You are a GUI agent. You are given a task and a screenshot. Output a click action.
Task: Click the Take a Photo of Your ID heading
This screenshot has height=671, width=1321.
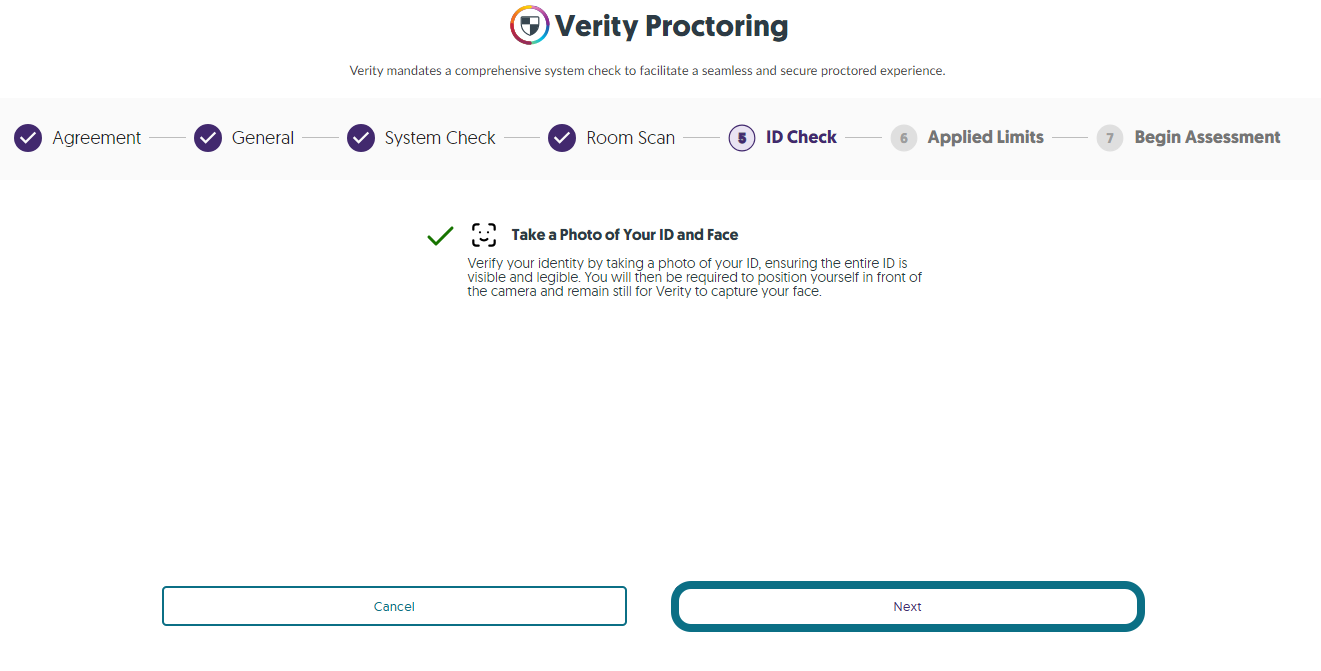tap(625, 235)
